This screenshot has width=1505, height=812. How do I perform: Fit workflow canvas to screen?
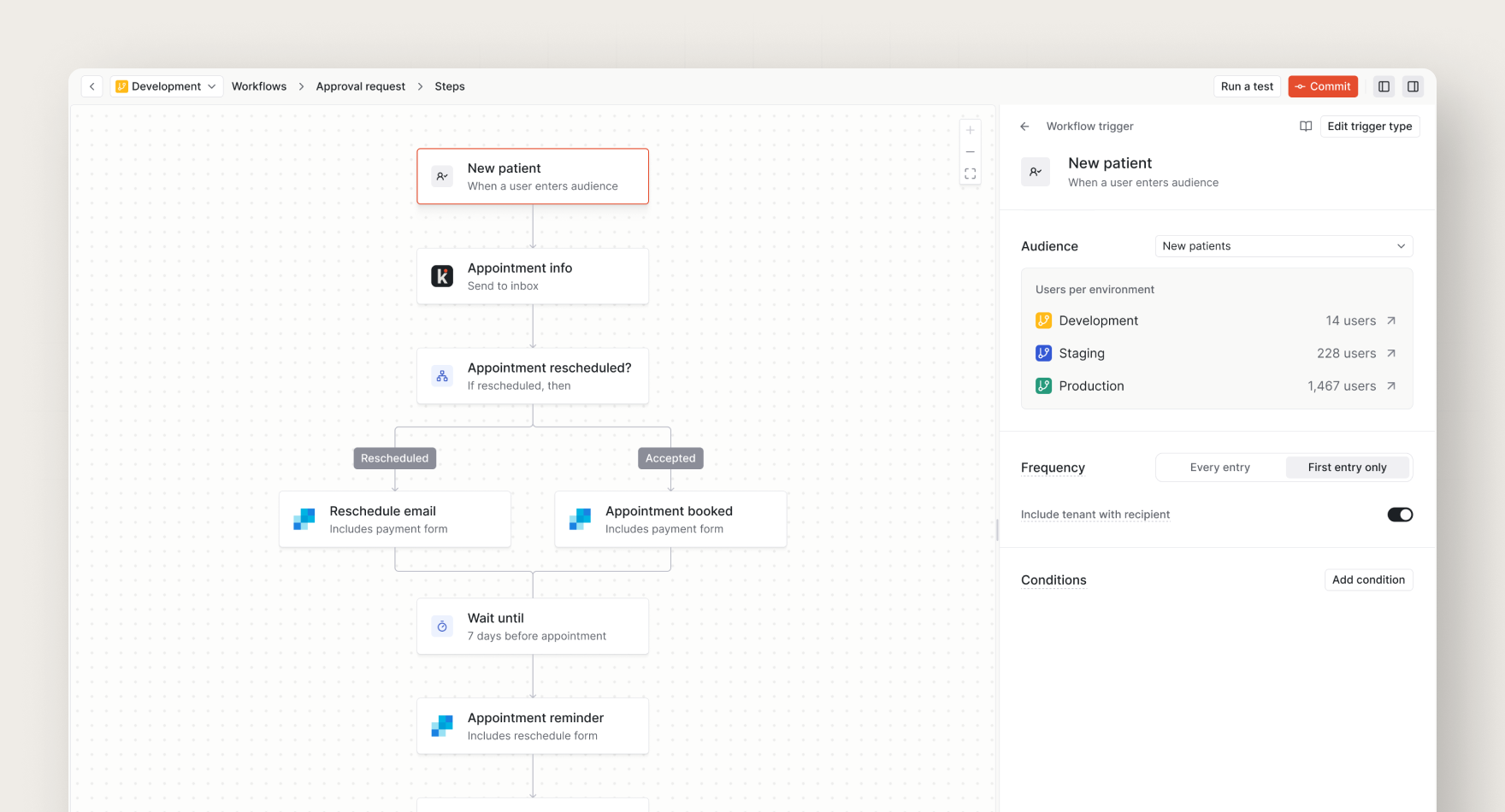tap(970, 174)
